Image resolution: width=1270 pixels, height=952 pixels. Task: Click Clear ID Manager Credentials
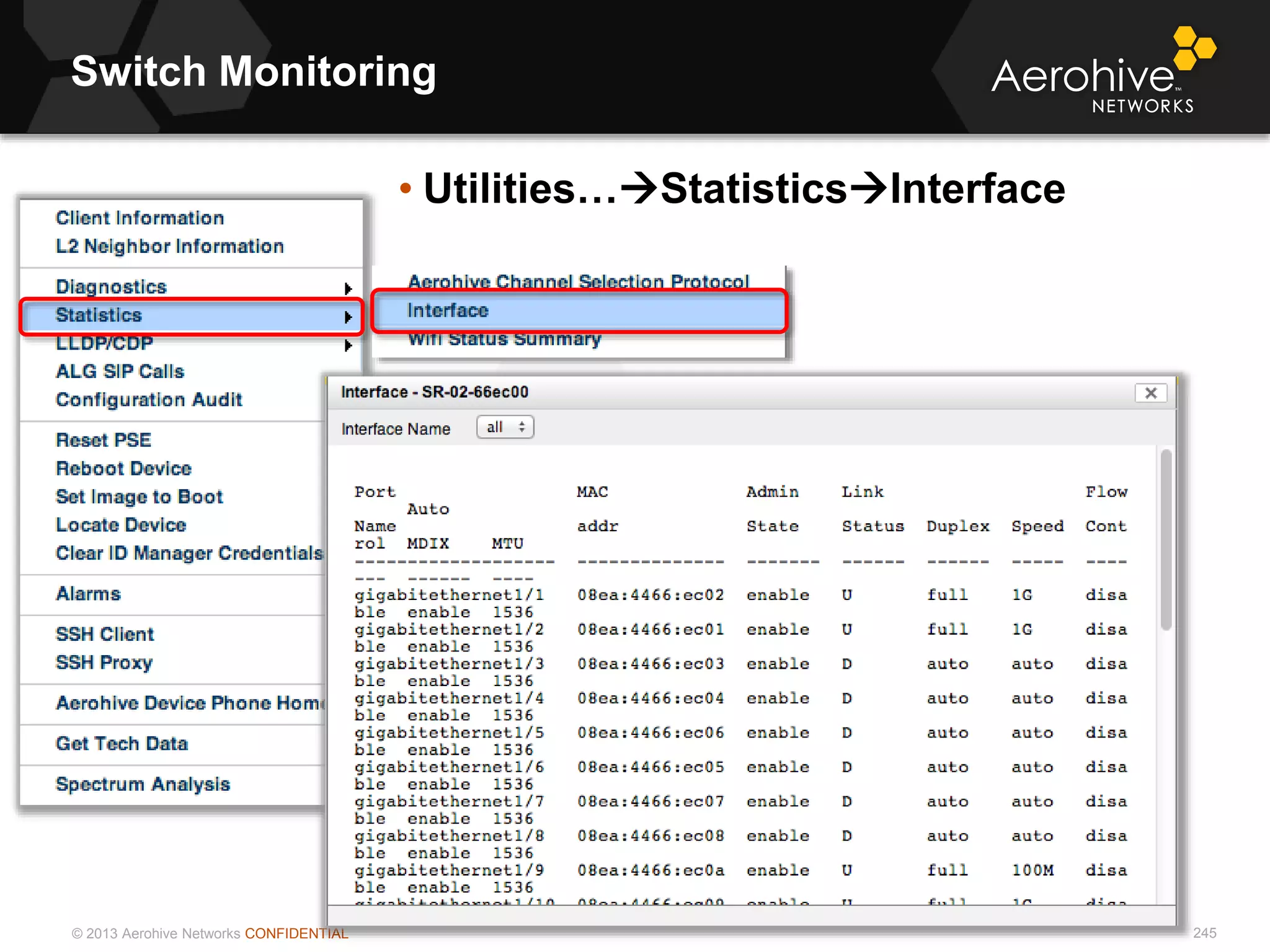click(189, 553)
